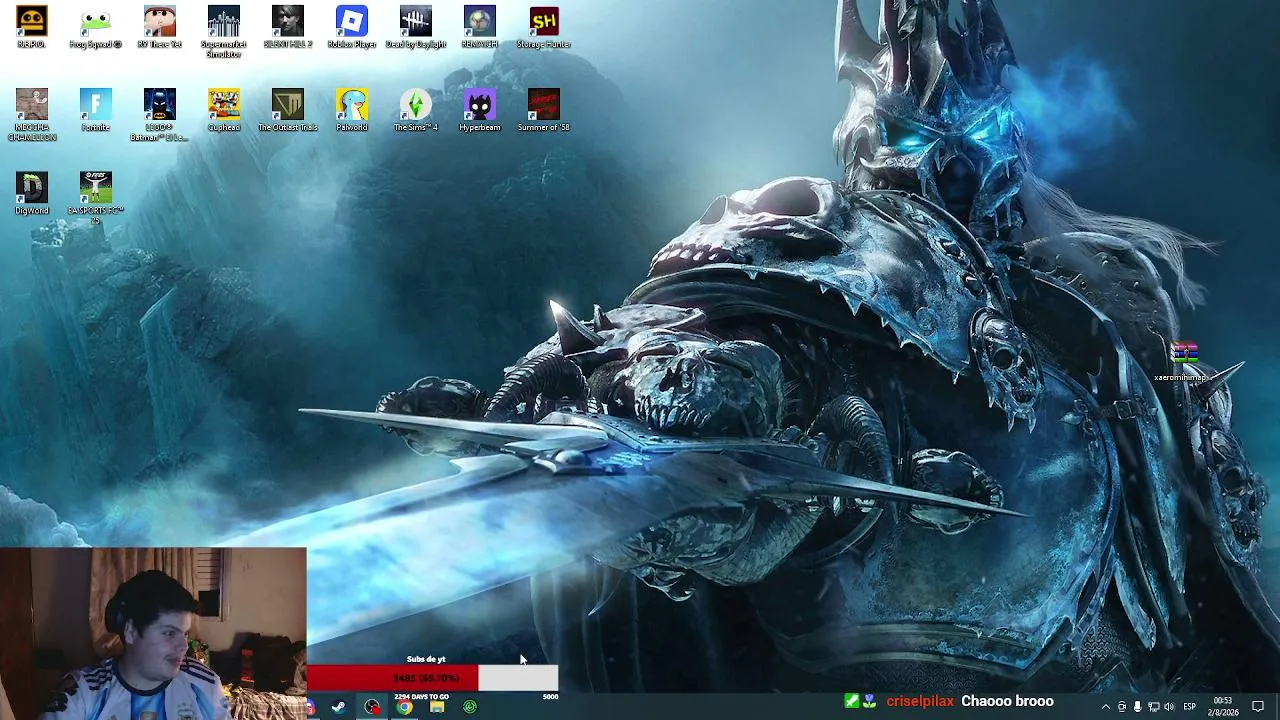Select the Supermarket Simulator shortcut
The width and height of the screenshot is (1280, 720).
pyautogui.click(x=224, y=32)
